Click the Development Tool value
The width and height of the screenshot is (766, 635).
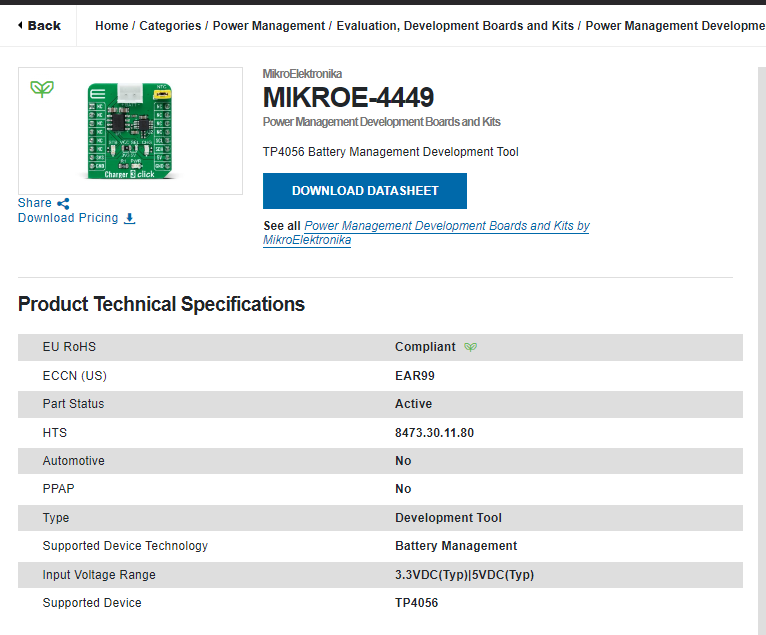click(x=448, y=518)
